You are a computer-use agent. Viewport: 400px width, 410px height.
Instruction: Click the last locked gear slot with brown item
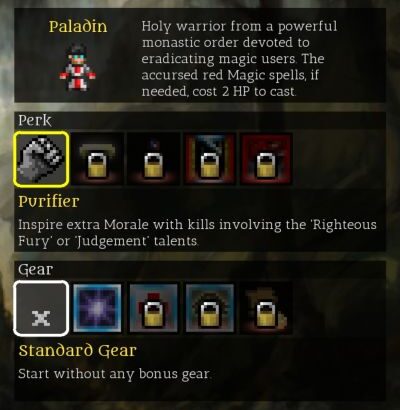click(x=266, y=308)
